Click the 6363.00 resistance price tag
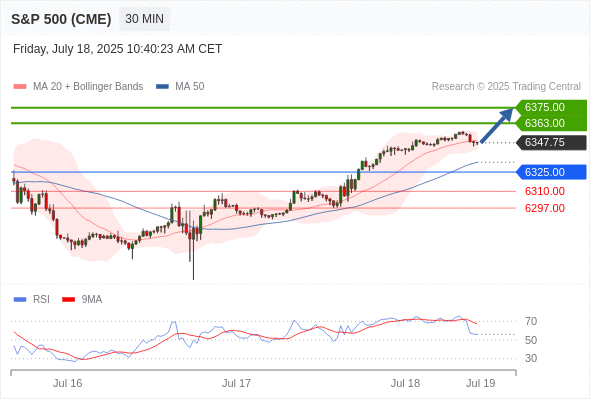 [x=550, y=123]
